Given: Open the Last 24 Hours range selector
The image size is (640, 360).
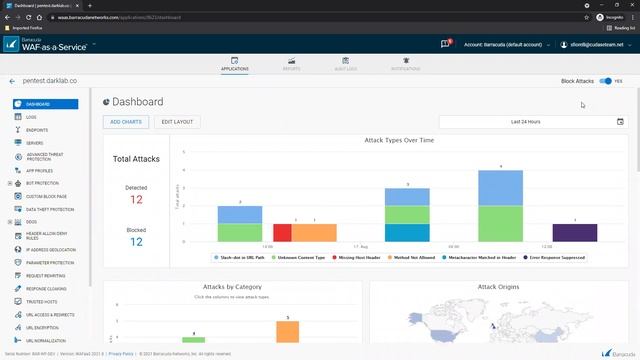Looking at the screenshot, I should click(x=533, y=122).
